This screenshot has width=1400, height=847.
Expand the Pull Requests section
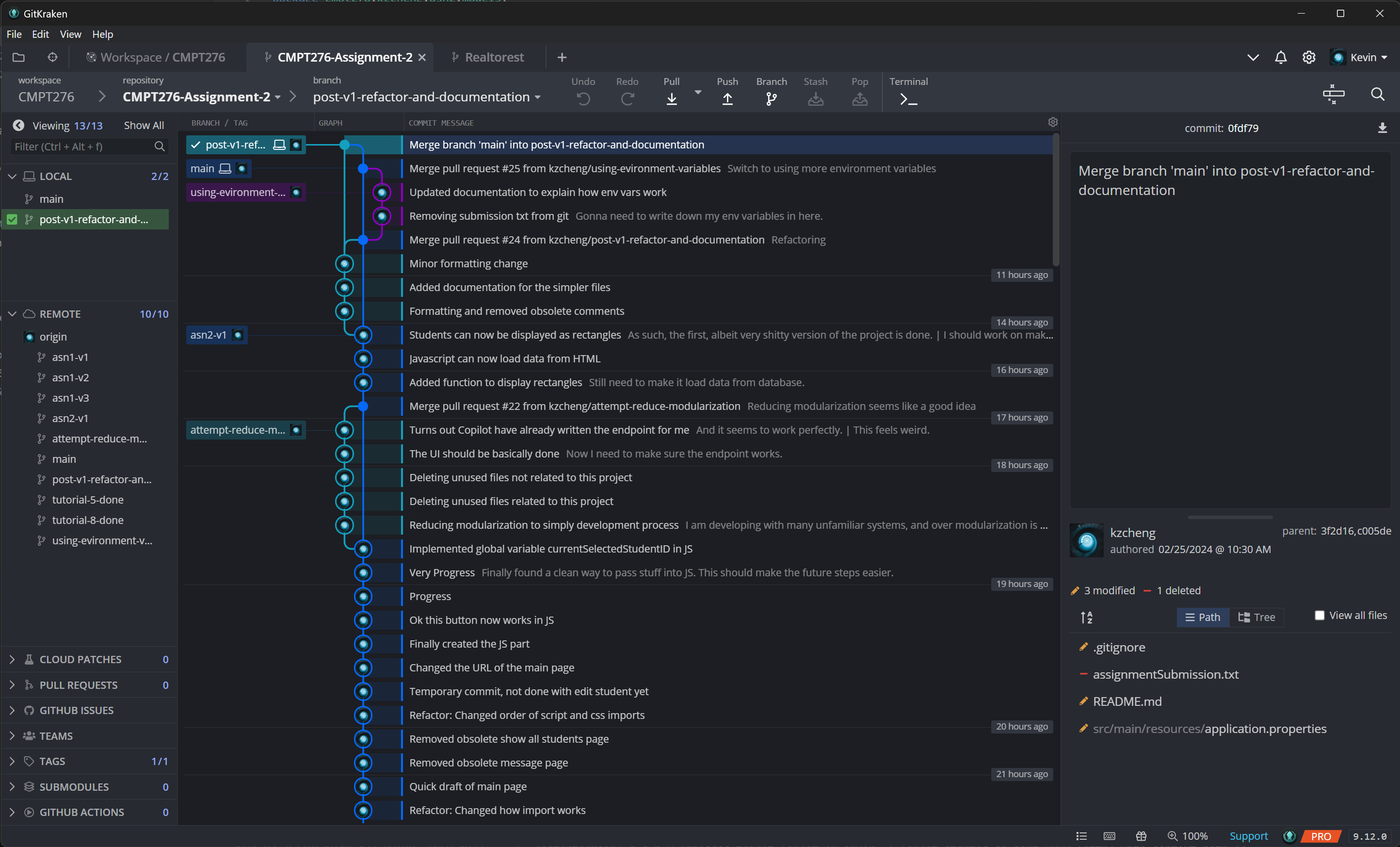13,685
